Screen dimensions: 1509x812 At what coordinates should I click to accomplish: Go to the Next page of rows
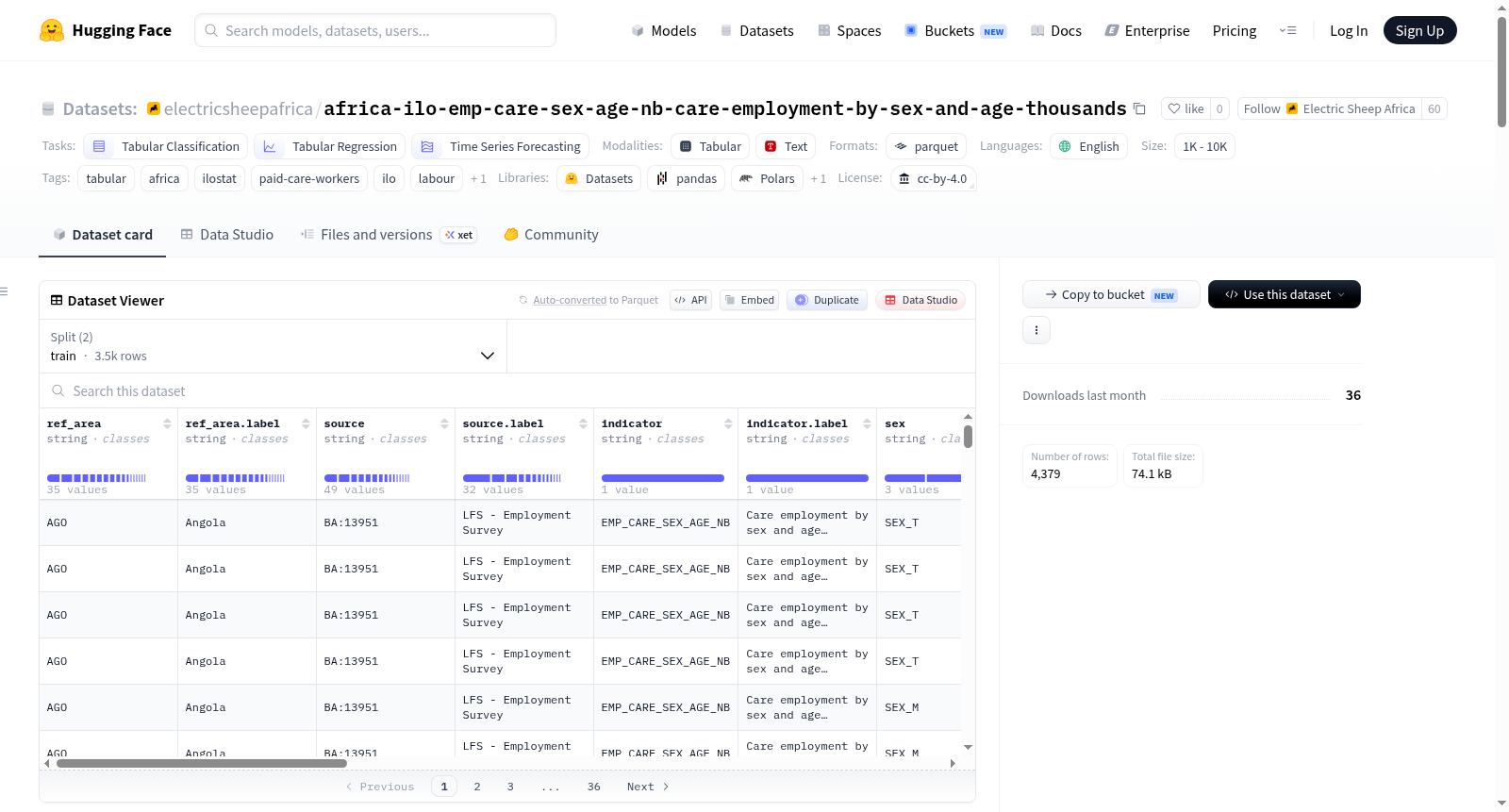click(648, 787)
